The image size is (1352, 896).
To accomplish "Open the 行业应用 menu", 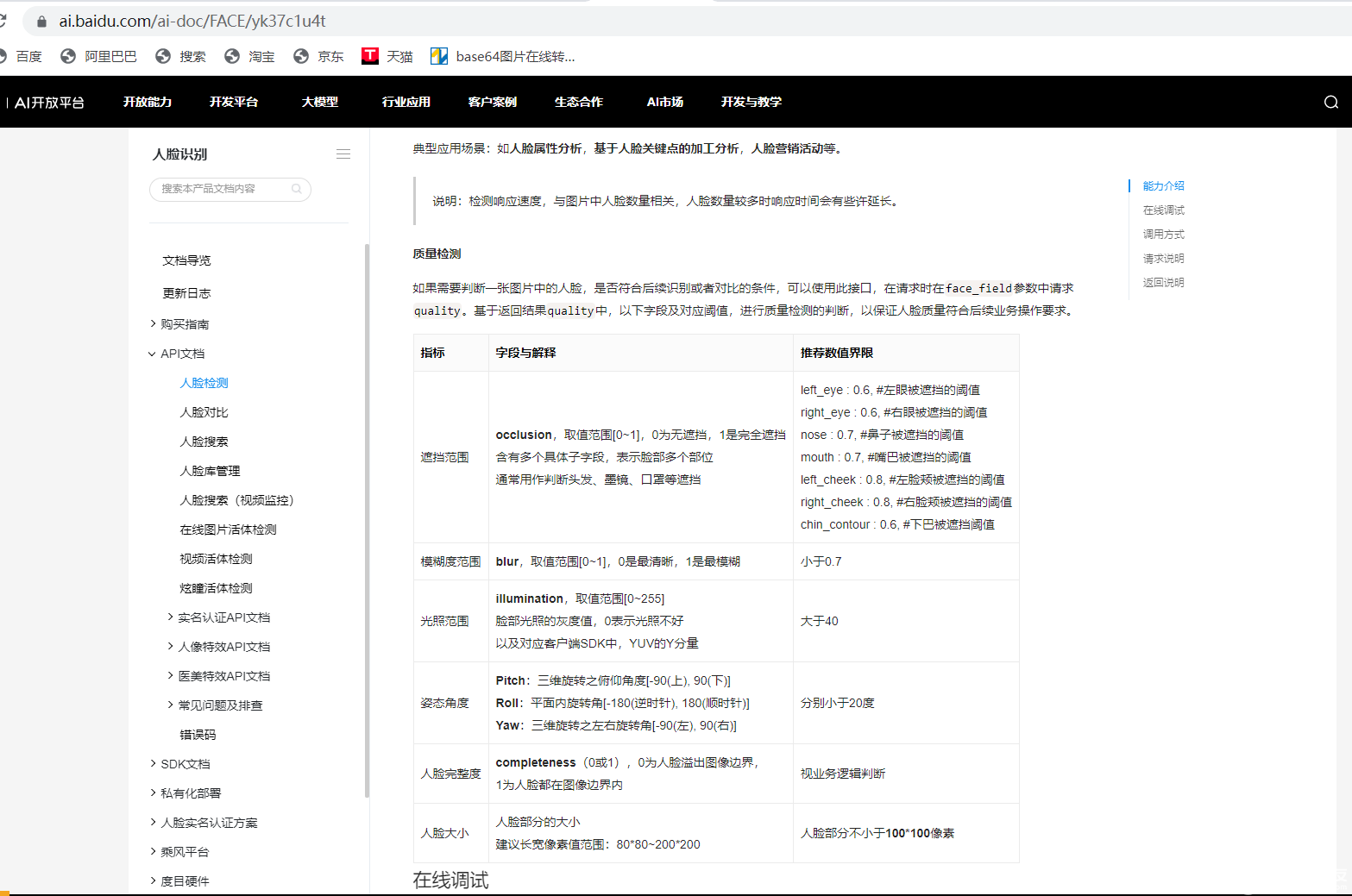I will [x=406, y=102].
